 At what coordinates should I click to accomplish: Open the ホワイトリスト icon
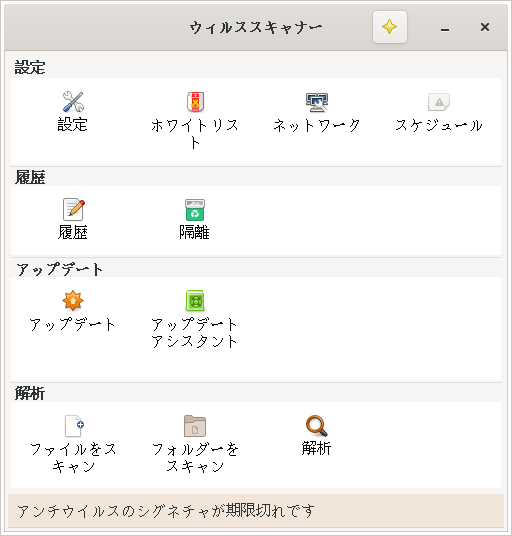click(x=195, y=102)
